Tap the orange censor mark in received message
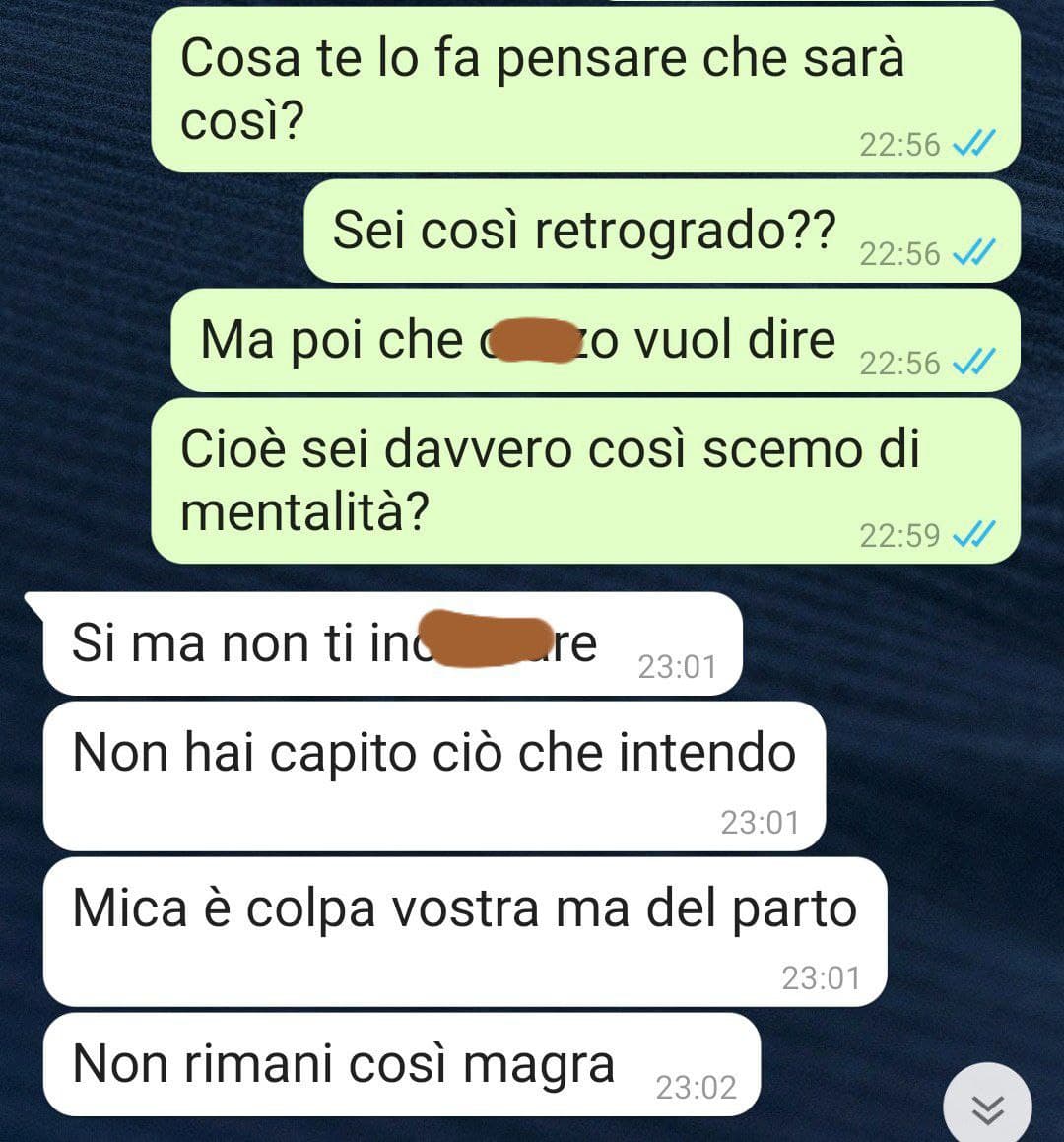This screenshot has width=1064, height=1142. [487, 639]
